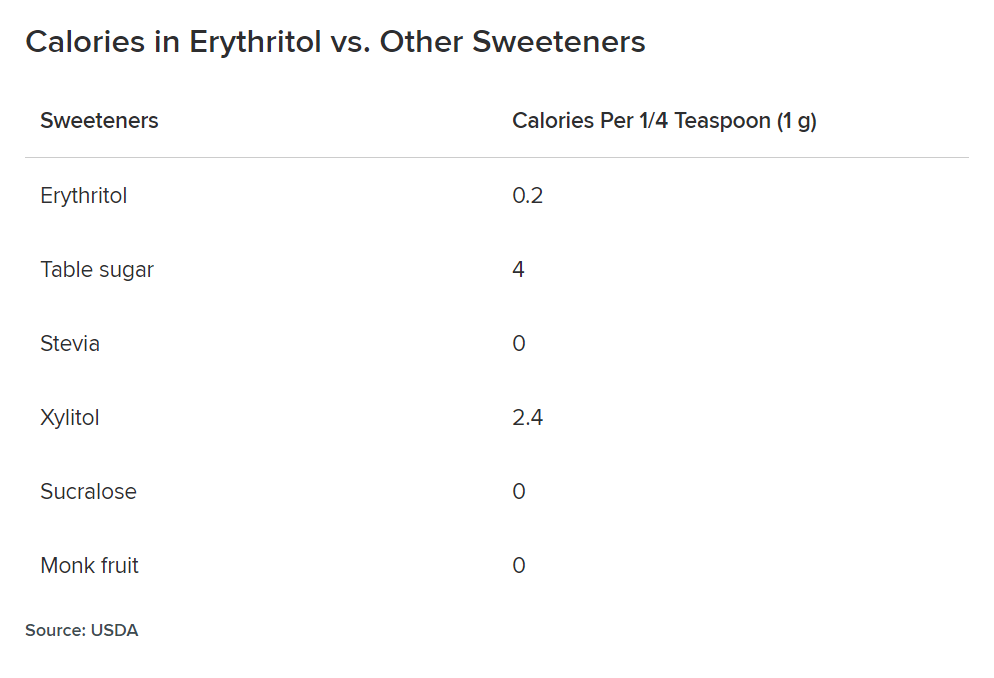This screenshot has width=994, height=678.
Task: Select the Sucralose row label
Action: (x=88, y=492)
